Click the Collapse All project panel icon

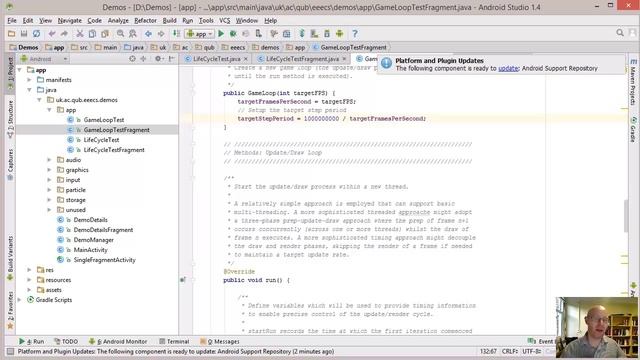tap(143, 59)
